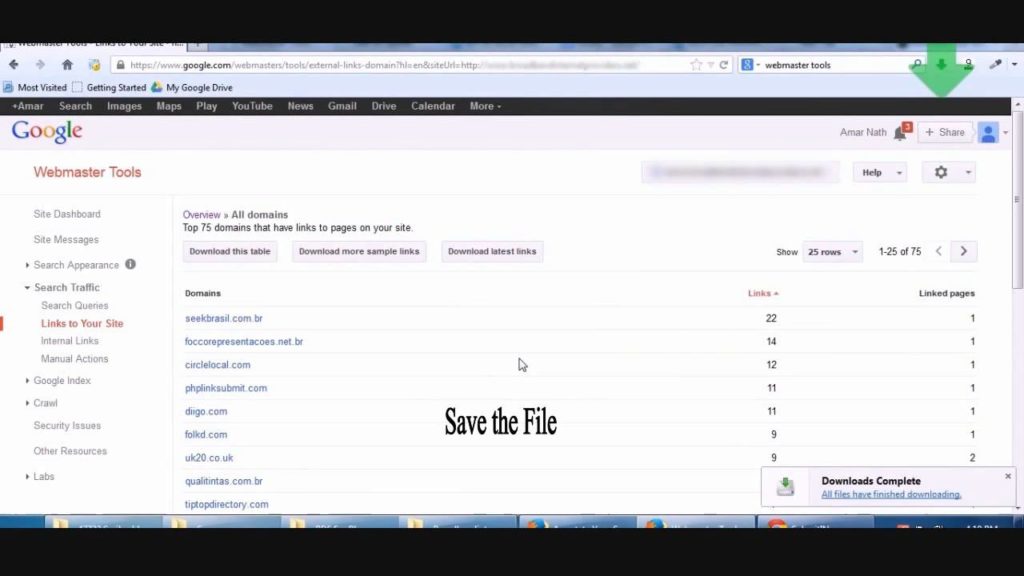Select Links to Your Site in sidebar
This screenshot has width=1024, height=576.
click(82, 323)
